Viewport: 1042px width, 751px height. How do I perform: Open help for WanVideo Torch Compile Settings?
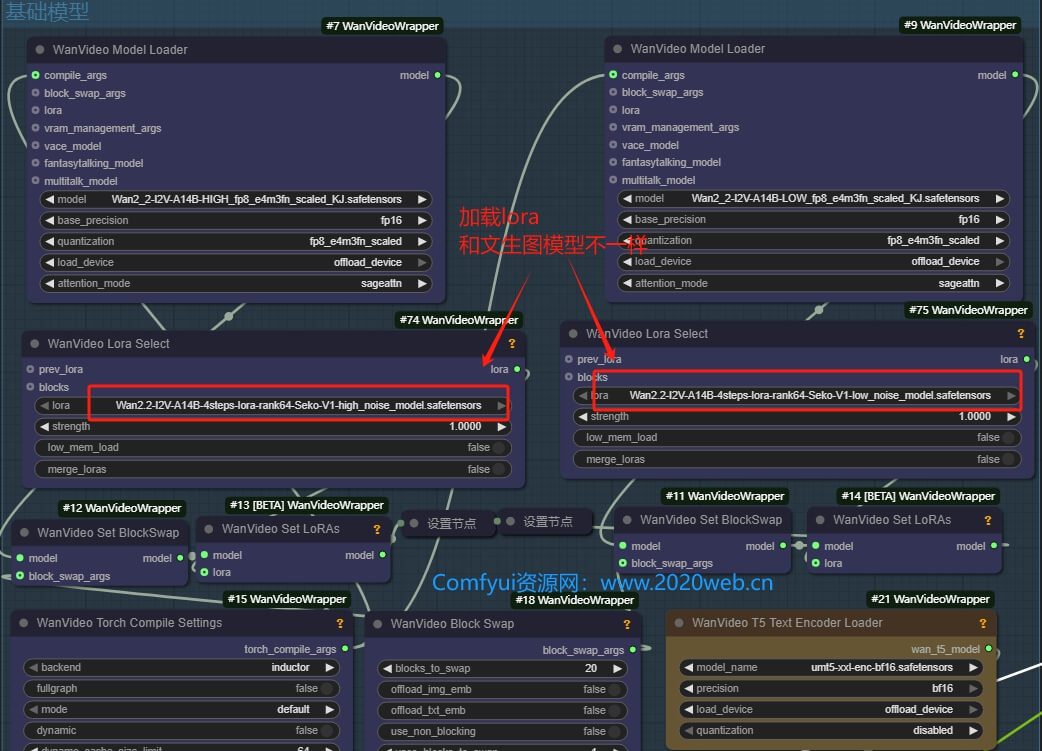[x=340, y=623]
